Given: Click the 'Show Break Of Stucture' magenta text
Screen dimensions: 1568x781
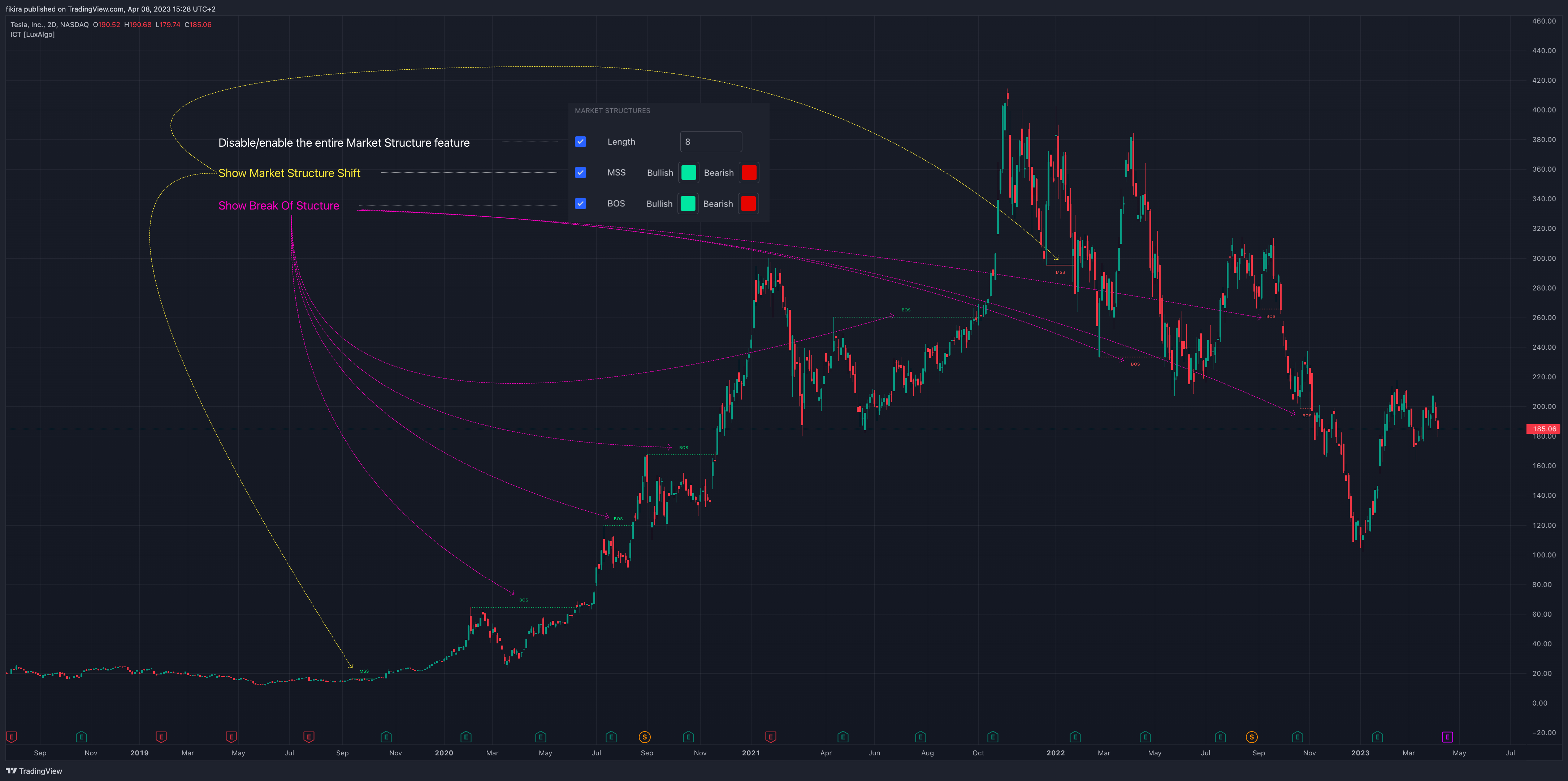Looking at the screenshot, I should [279, 206].
